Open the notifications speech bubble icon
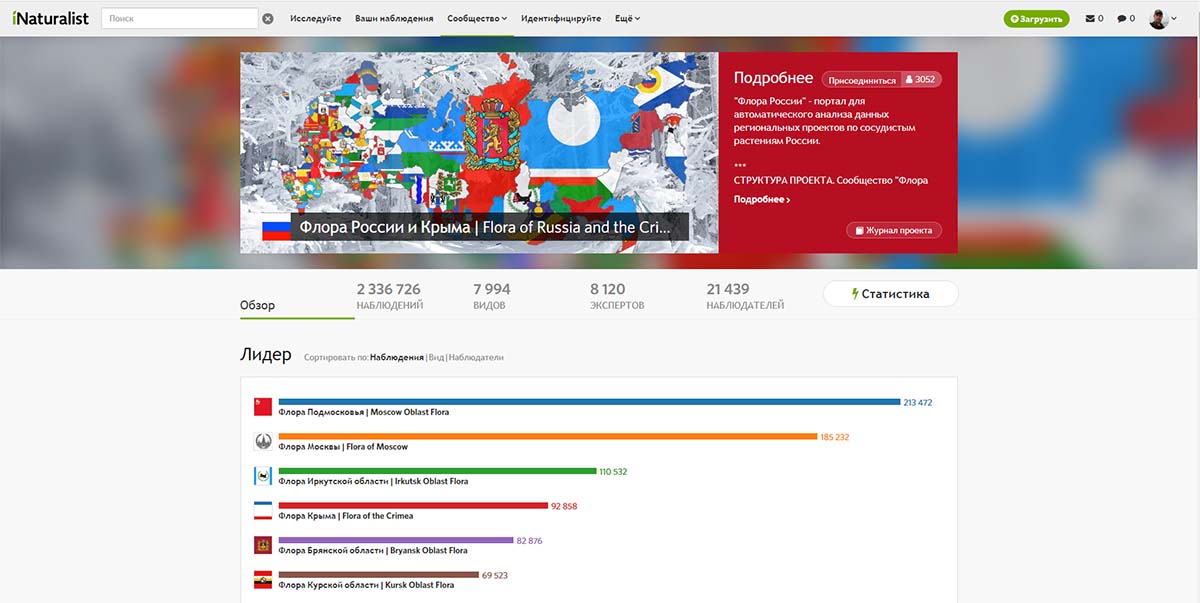 pos(1126,18)
